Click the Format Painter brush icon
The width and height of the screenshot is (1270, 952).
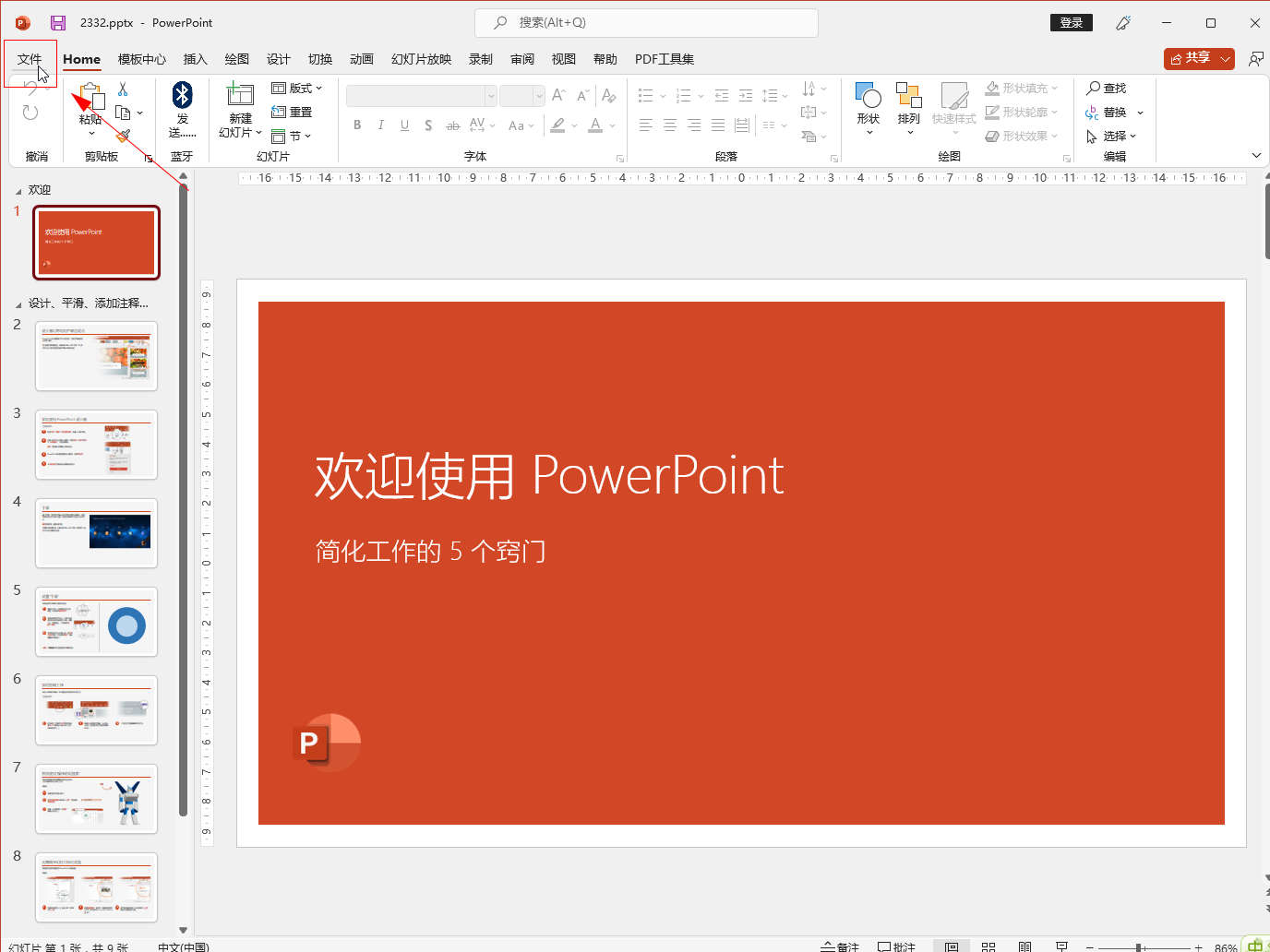coord(123,136)
